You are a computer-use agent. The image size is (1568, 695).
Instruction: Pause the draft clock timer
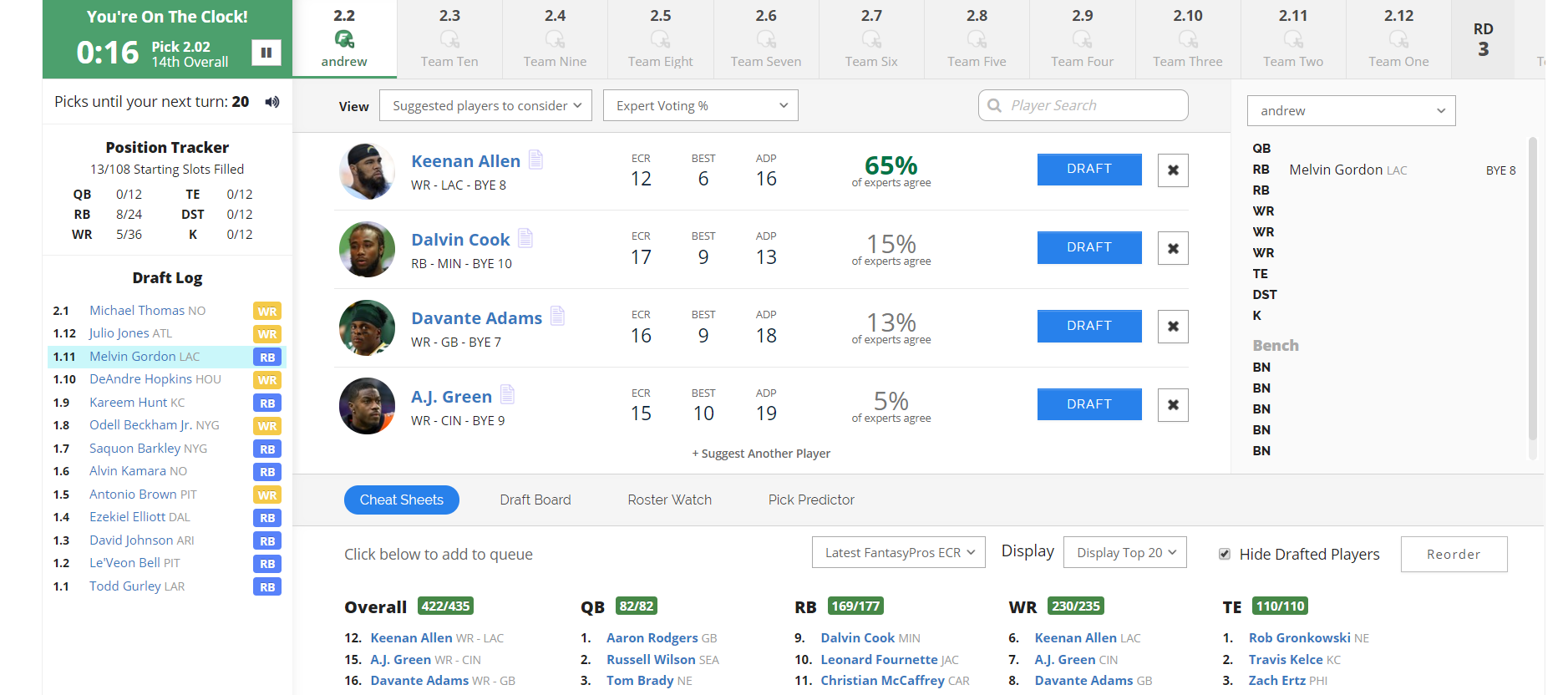pos(266,53)
